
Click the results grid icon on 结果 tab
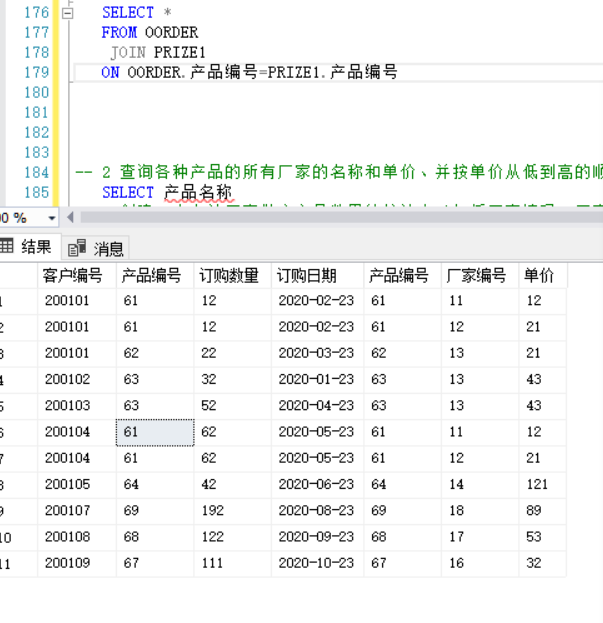point(6,246)
